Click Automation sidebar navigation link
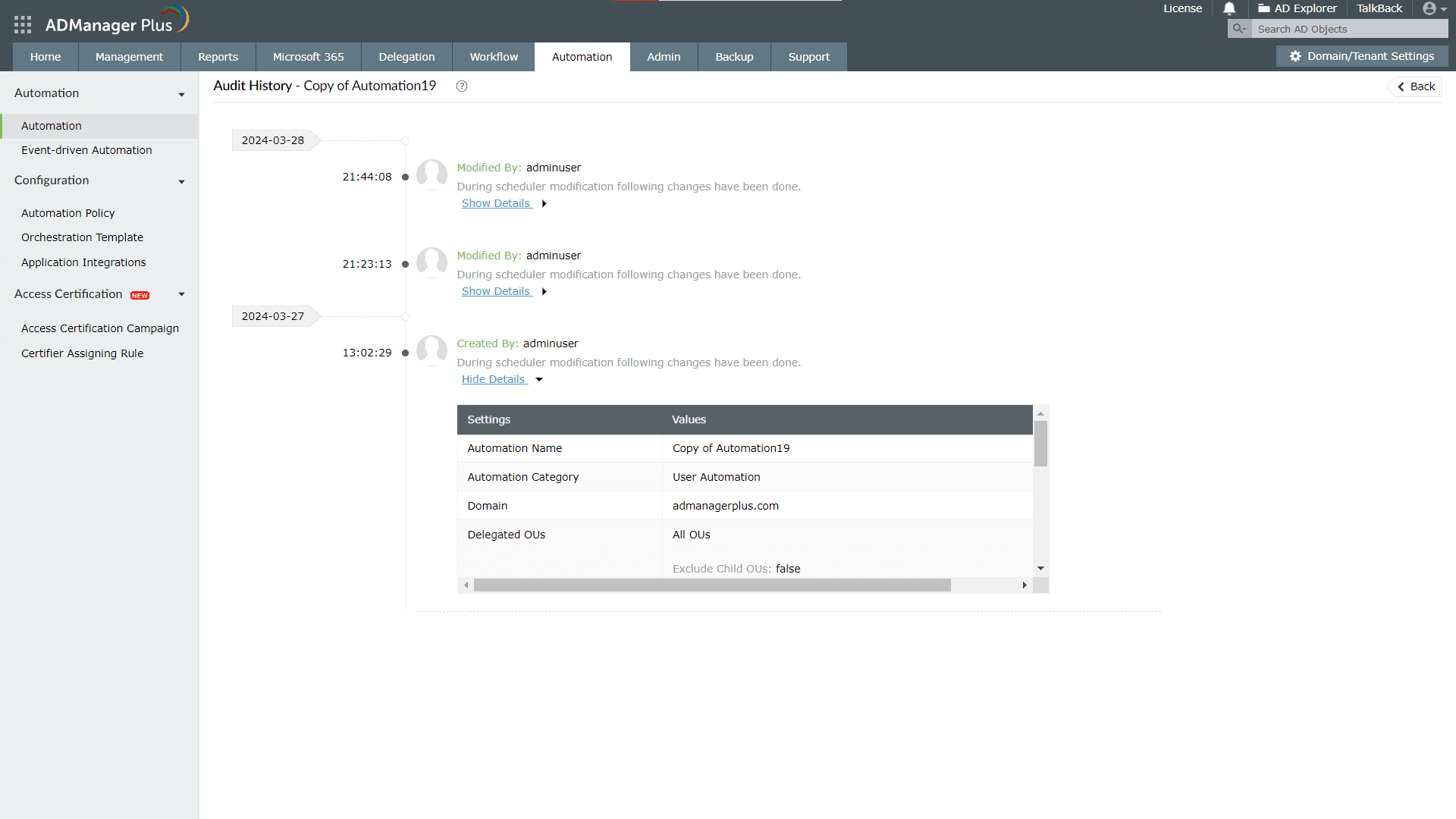 pyautogui.click(x=51, y=125)
